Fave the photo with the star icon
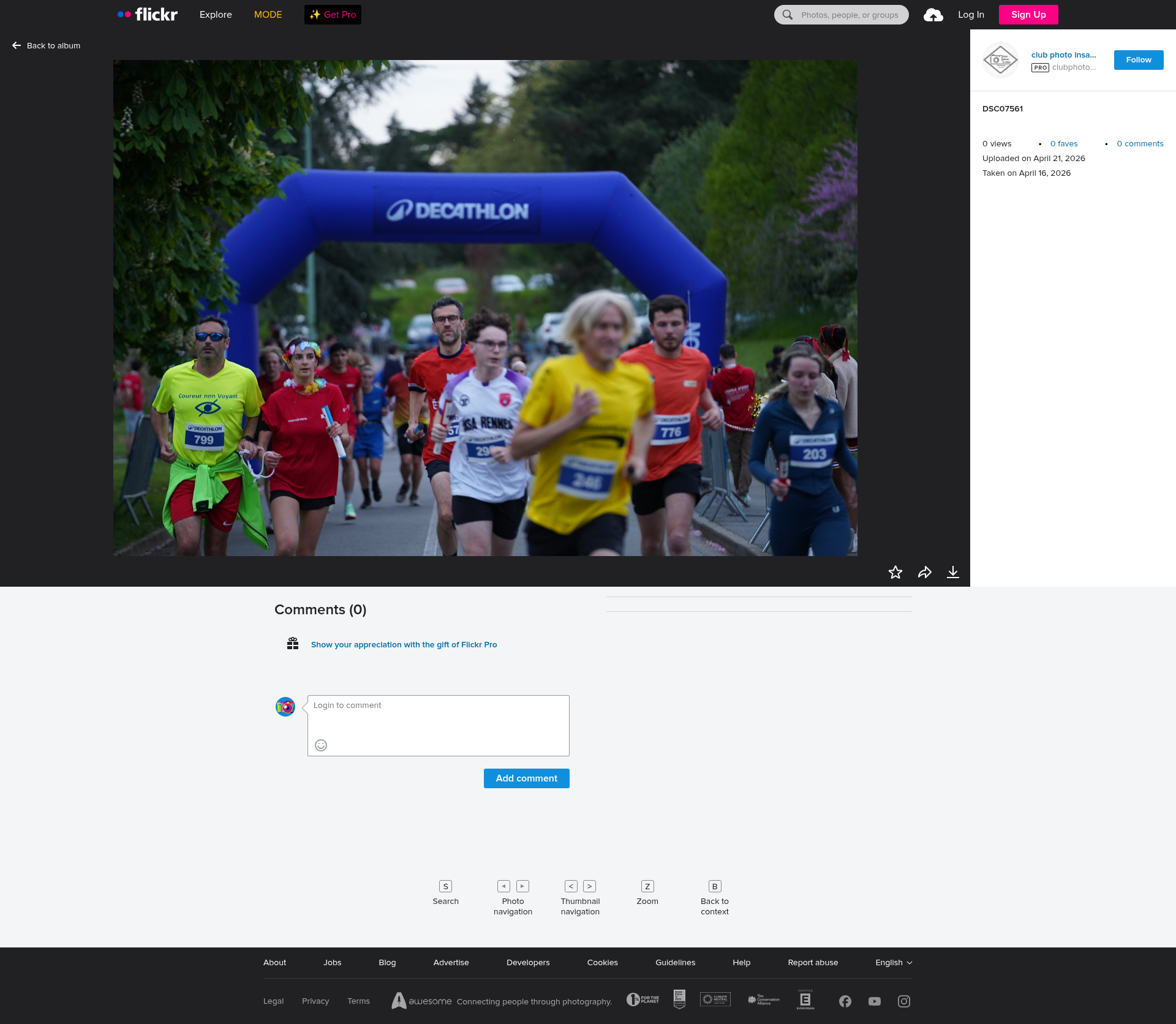The height and width of the screenshot is (1024, 1176). tap(895, 572)
